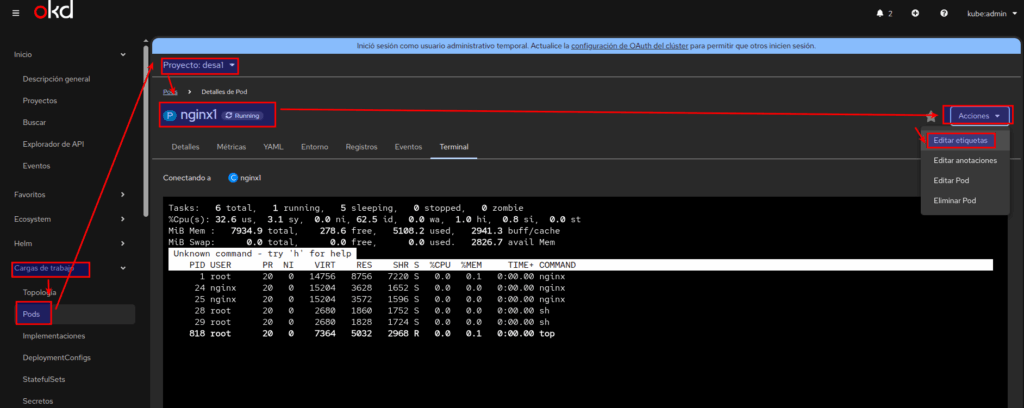Switch to the Registros tab
Image resolution: width=1024 pixels, height=408 pixels.
pyautogui.click(x=361, y=146)
